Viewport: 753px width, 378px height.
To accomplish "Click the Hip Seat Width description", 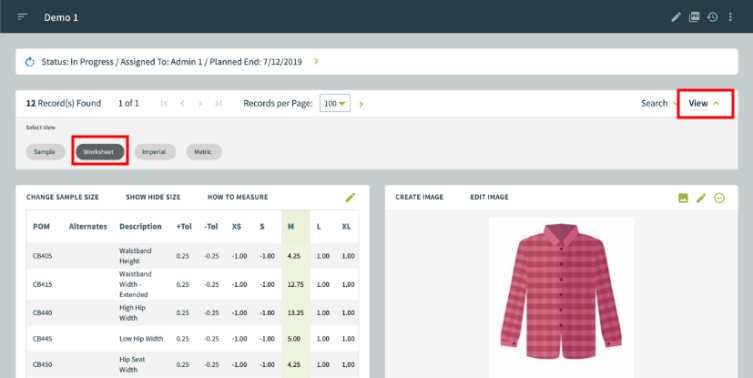I will 132,365.
